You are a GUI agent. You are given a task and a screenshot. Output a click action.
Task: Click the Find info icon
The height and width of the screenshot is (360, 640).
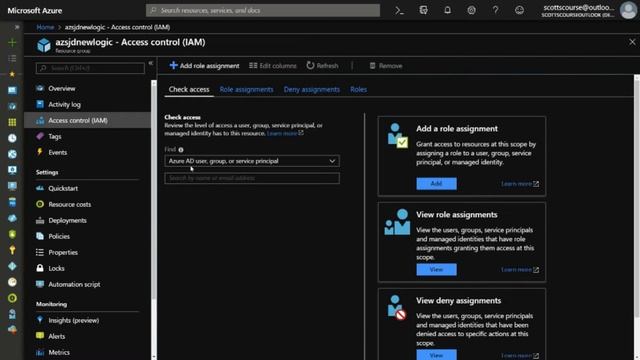pyautogui.click(x=181, y=150)
